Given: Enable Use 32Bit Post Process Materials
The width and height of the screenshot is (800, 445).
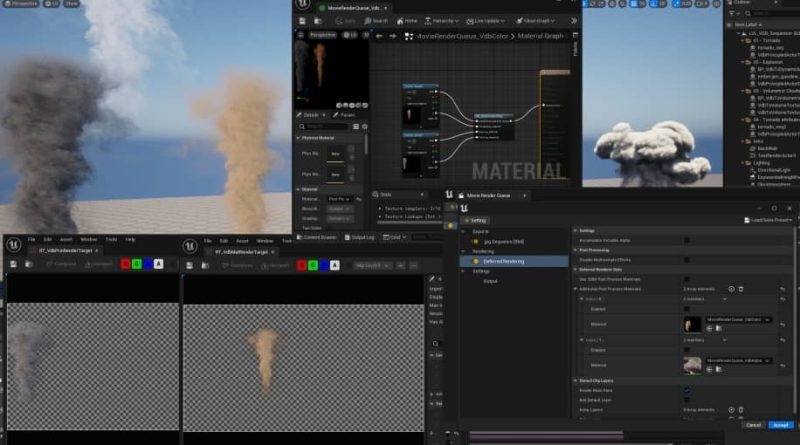Looking at the screenshot, I should tap(687, 279).
